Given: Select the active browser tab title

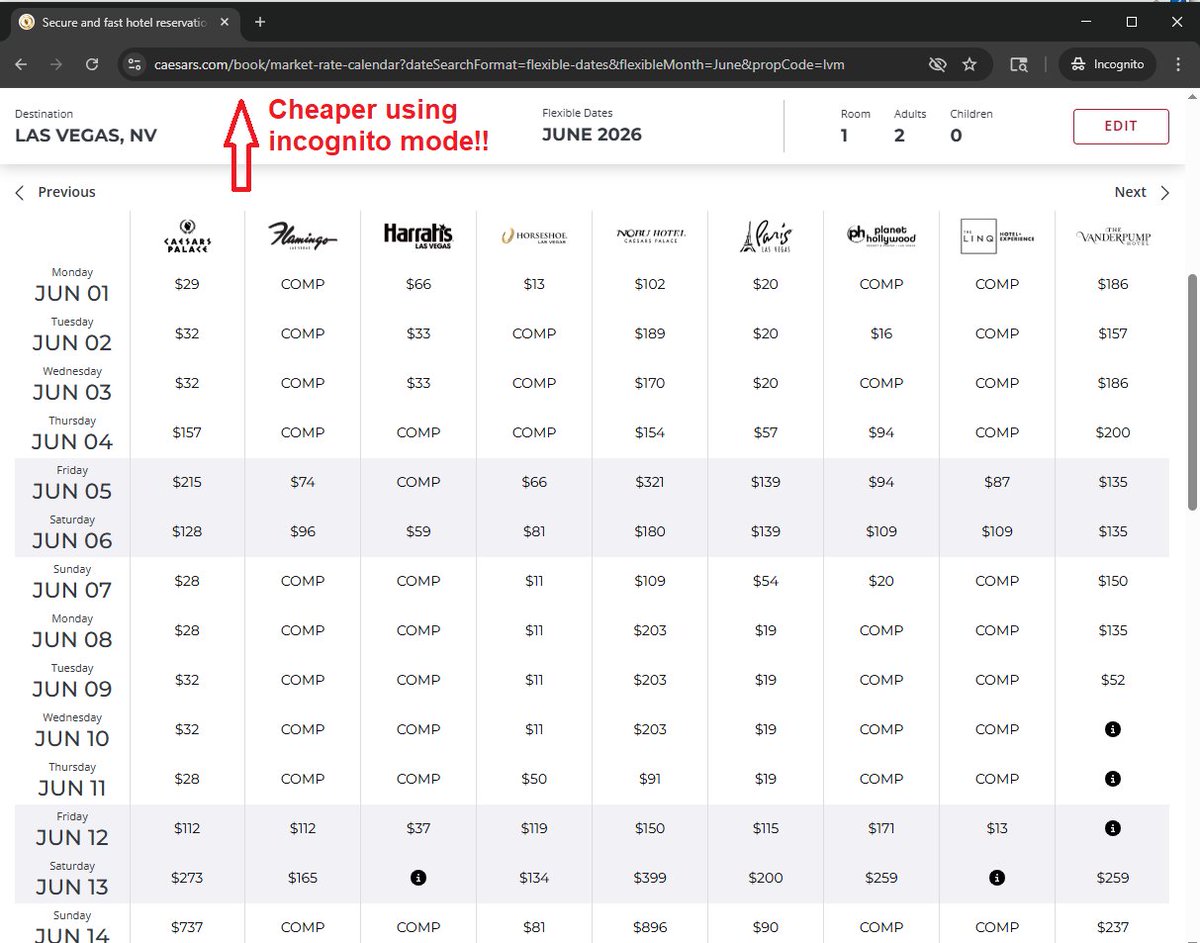Looking at the screenshot, I should click(x=124, y=22).
